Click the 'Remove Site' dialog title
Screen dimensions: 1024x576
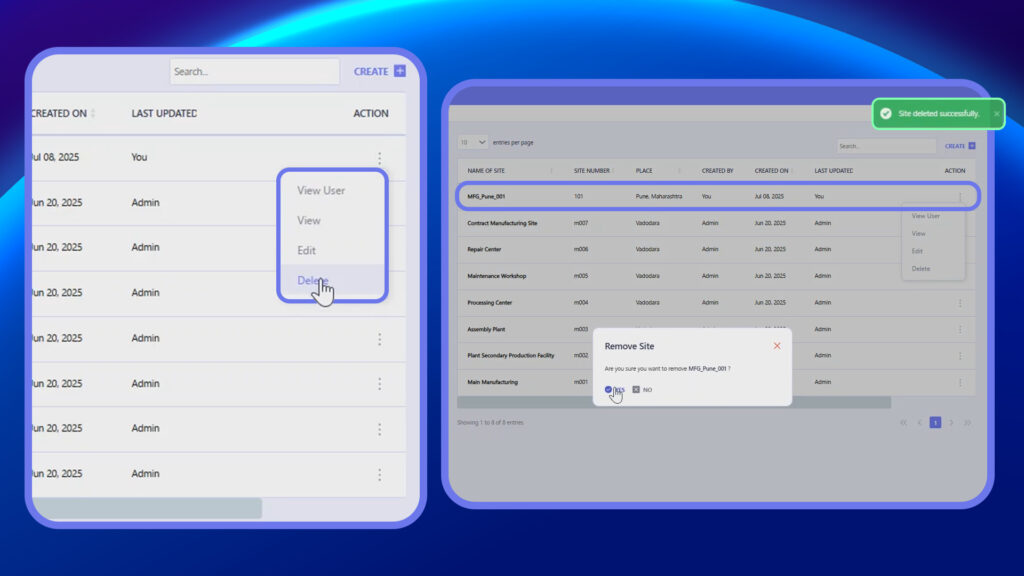629,346
